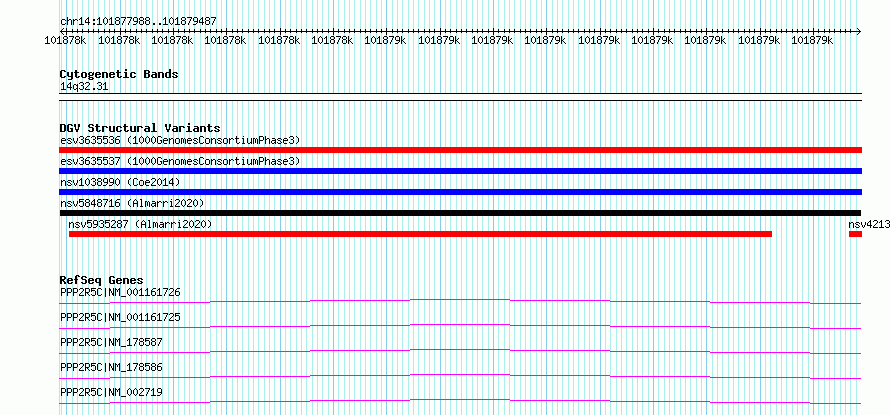Select the magenta line for NM_002719
The image size is (890, 415).
(x=460, y=401)
